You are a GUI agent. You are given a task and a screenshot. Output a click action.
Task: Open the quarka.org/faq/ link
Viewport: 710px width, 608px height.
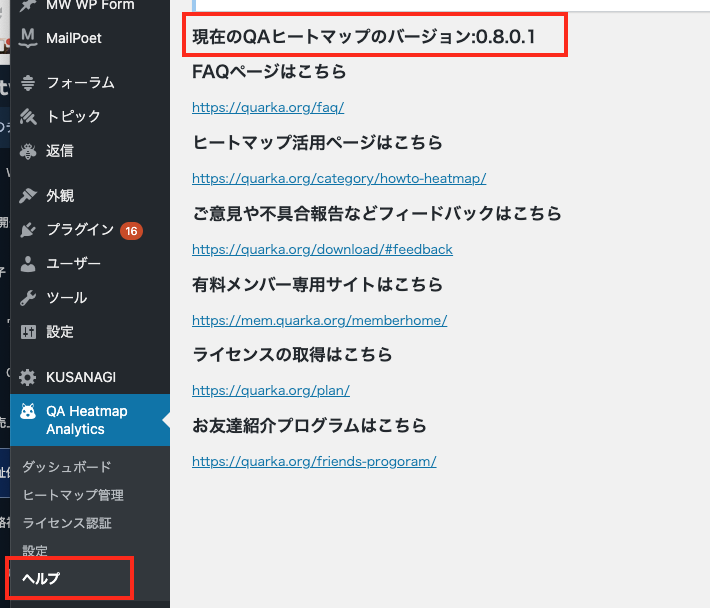[x=268, y=107]
